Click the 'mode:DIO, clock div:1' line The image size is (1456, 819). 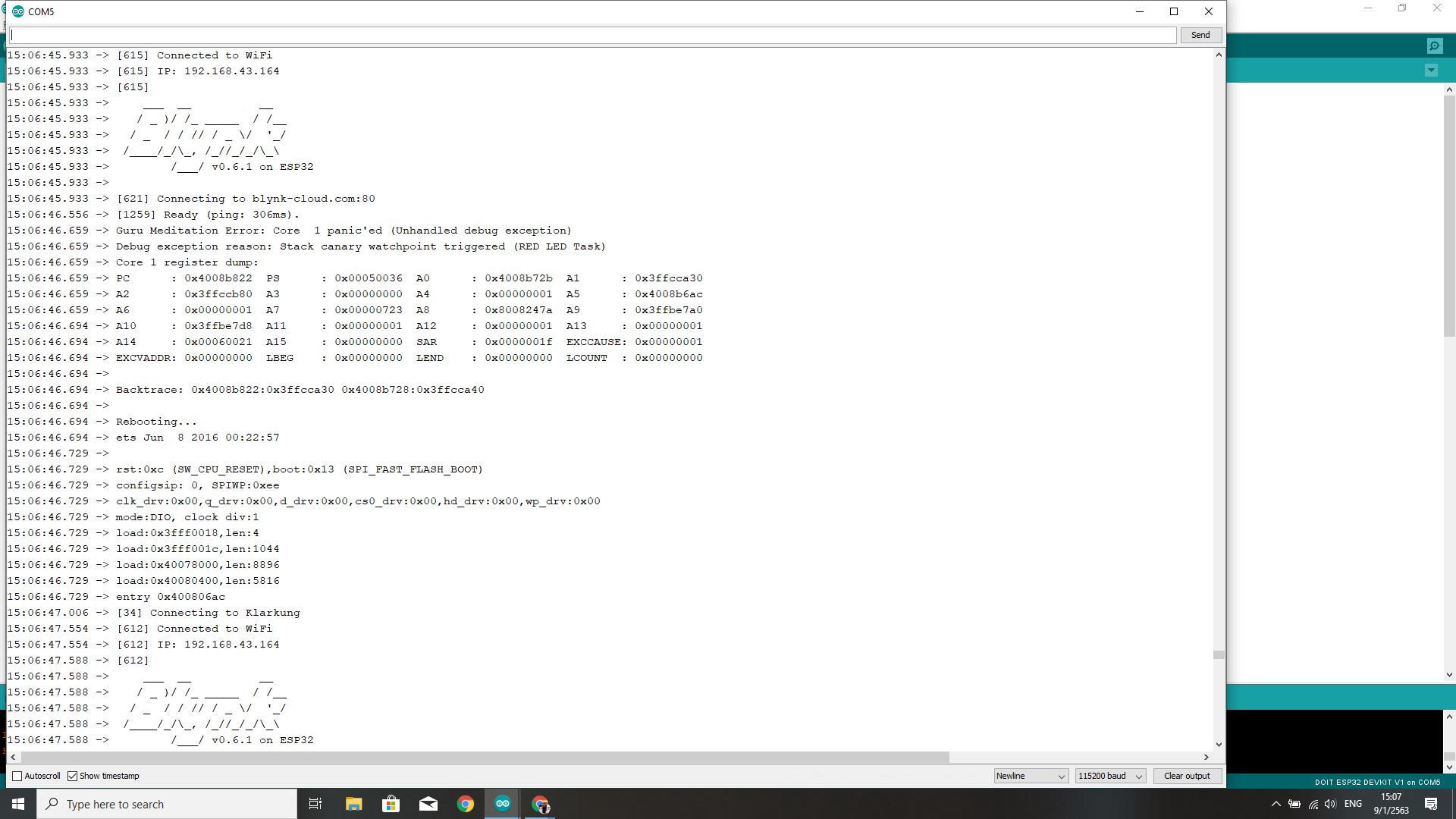(187, 517)
